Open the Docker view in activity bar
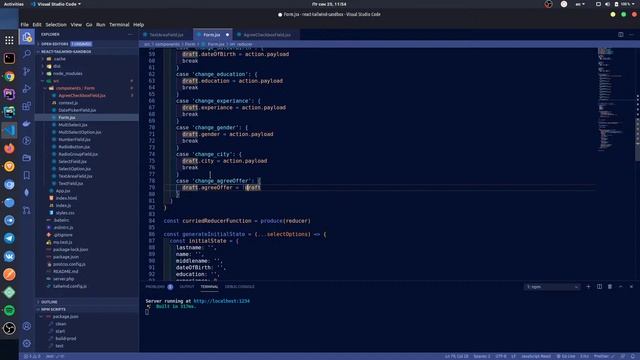 [x=27, y=123]
